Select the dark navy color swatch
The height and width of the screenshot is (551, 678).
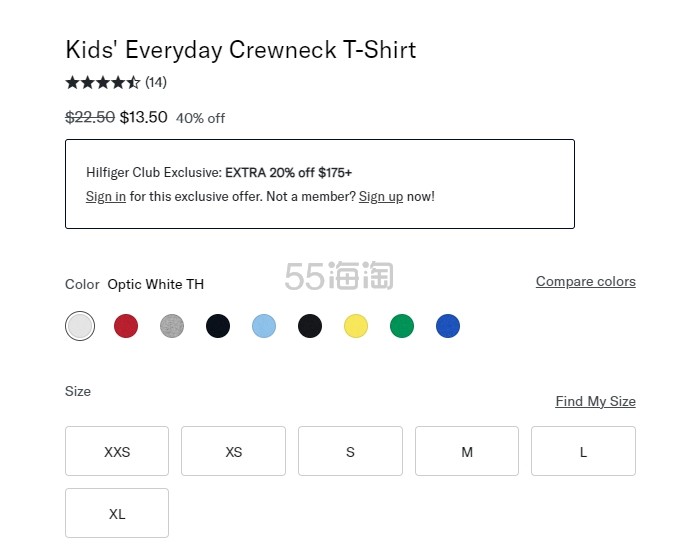(218, 326)
